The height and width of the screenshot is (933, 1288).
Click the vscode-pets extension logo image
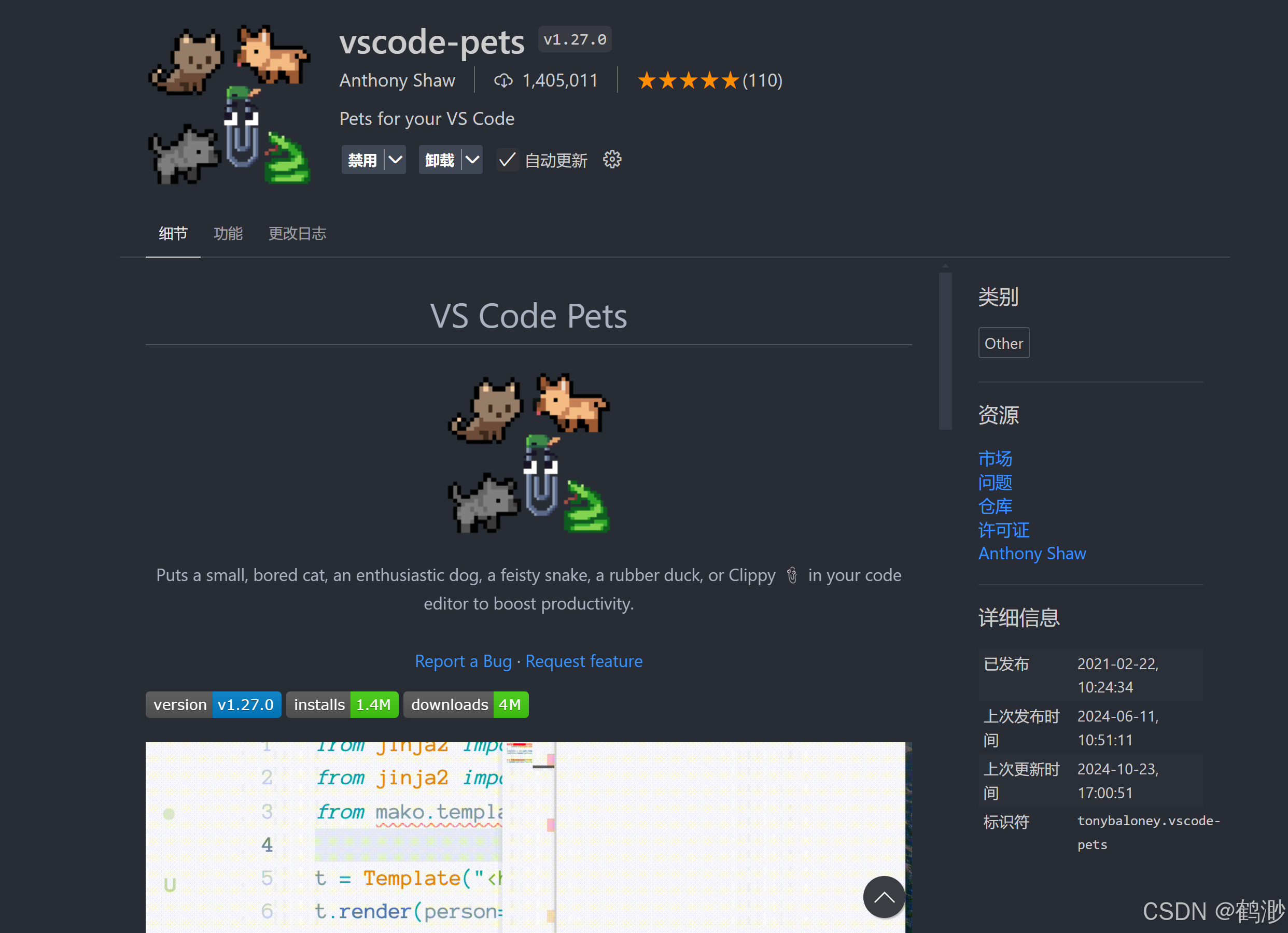(x=230, y=104)
